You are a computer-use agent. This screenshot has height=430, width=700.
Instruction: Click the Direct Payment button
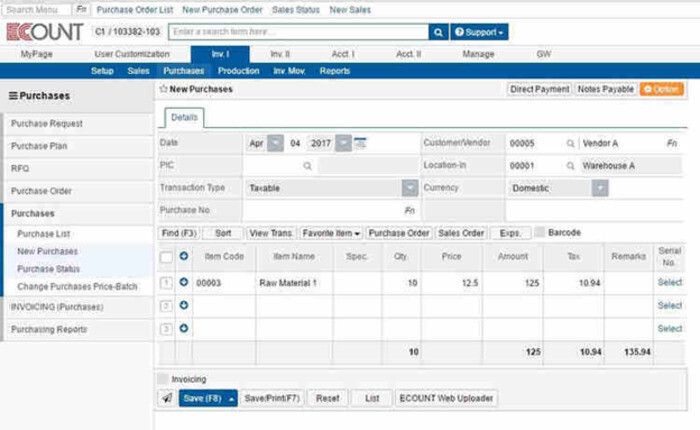tap(539, 89)
